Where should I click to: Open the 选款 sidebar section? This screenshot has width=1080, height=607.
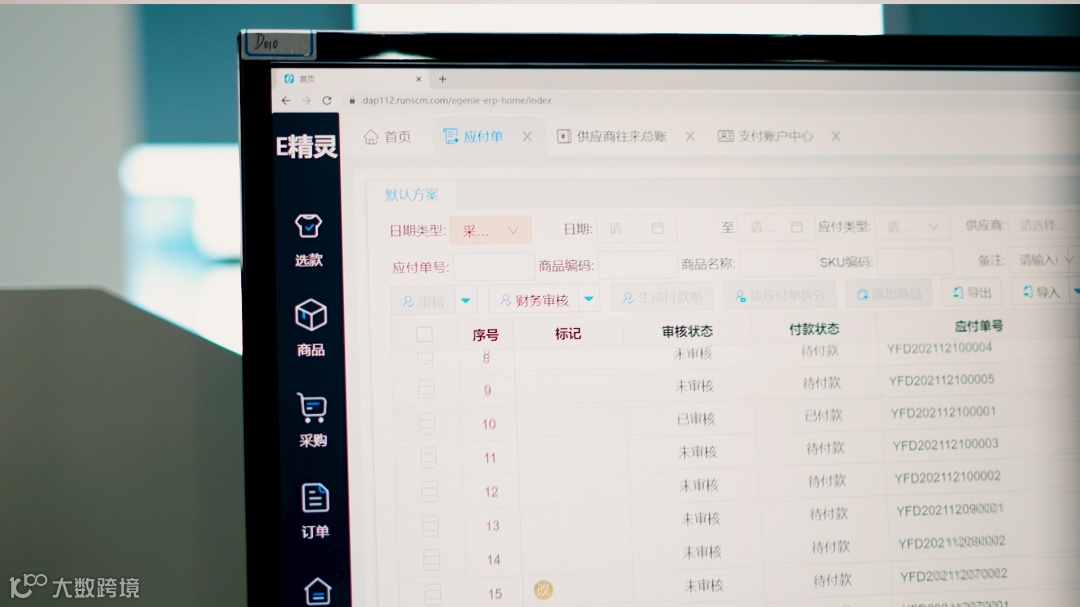pos(308,239)
